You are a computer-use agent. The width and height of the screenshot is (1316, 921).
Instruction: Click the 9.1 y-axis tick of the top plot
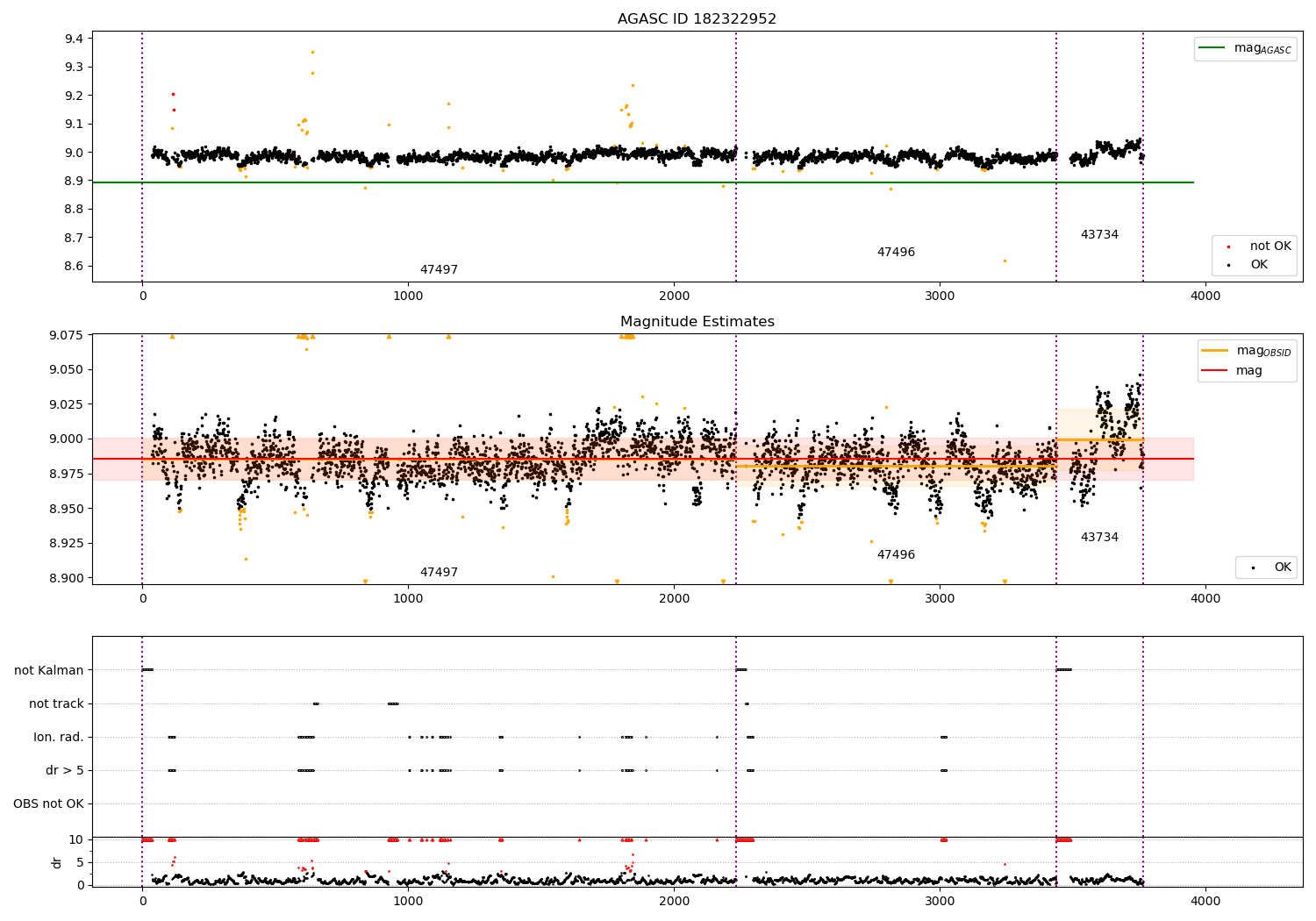tap(75, 125)
